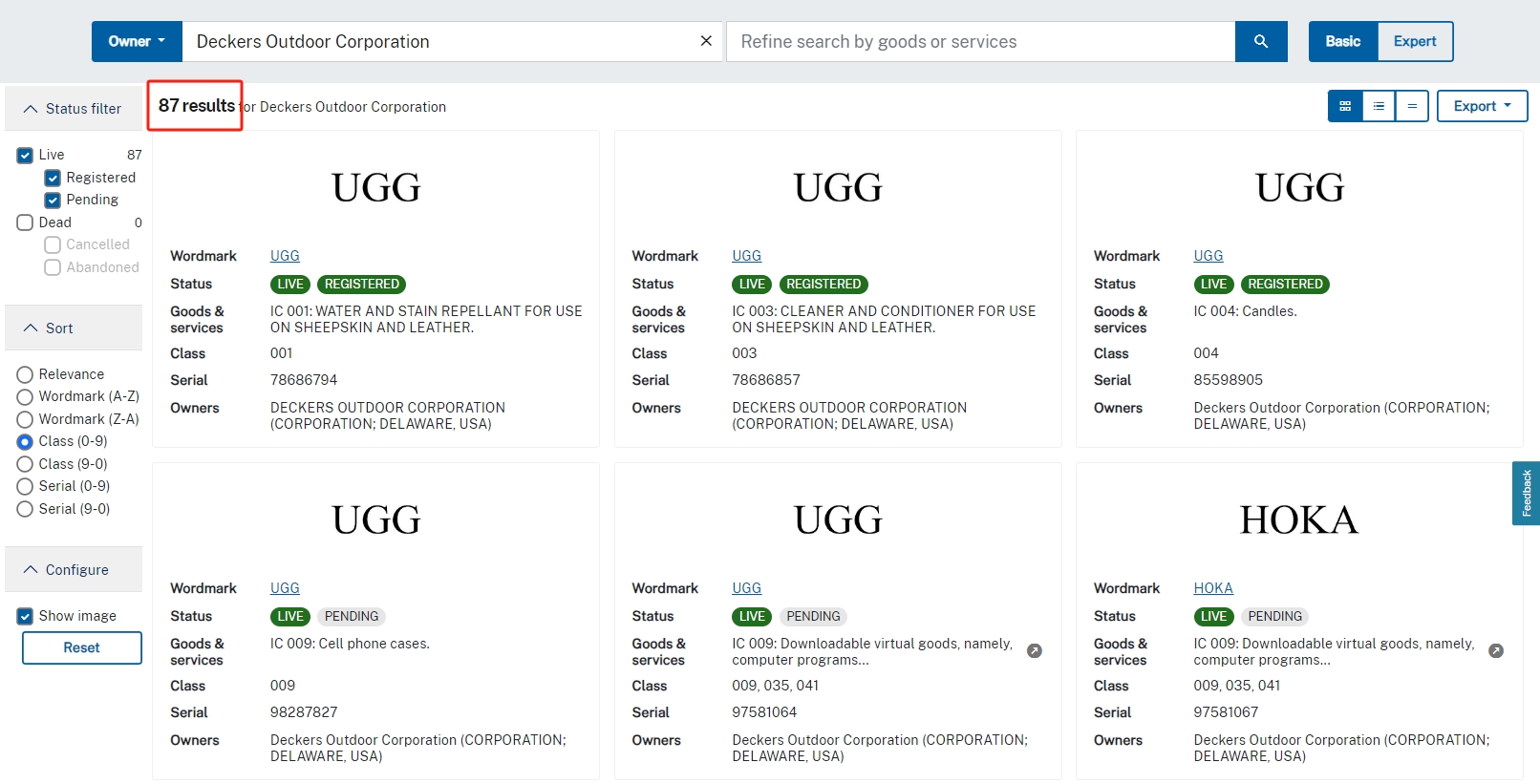Click the "IC 004: Candles." goods text
The image size is (1540, 784).
1245,311
